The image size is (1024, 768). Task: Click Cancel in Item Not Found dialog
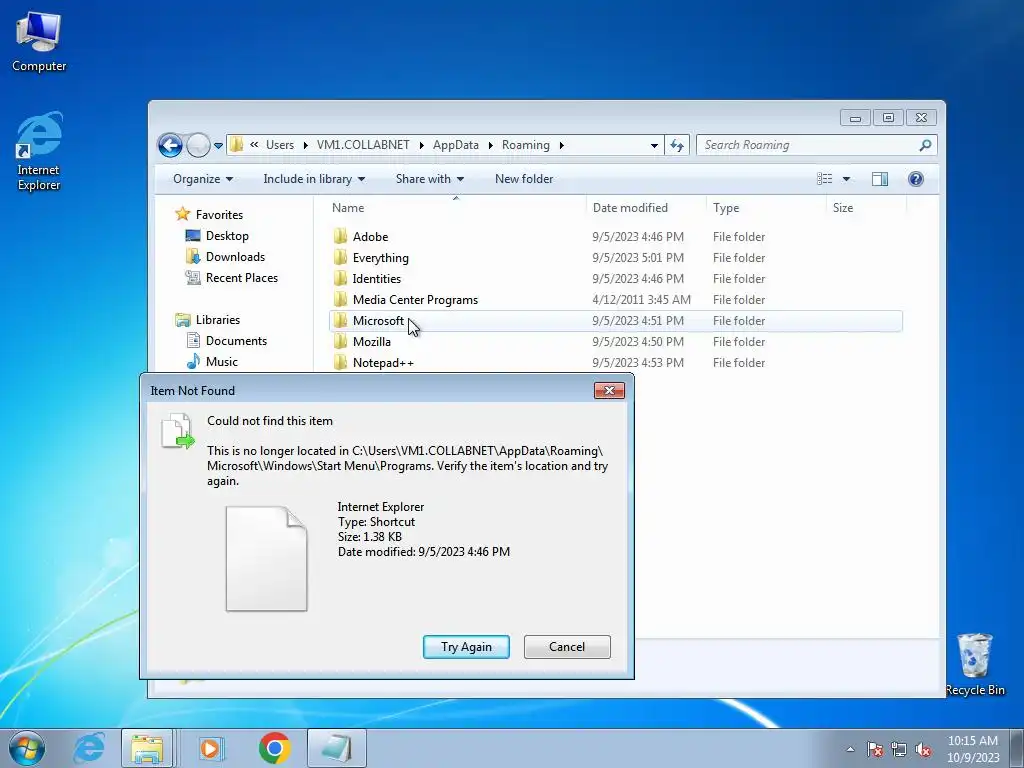(x=567, y=647)
